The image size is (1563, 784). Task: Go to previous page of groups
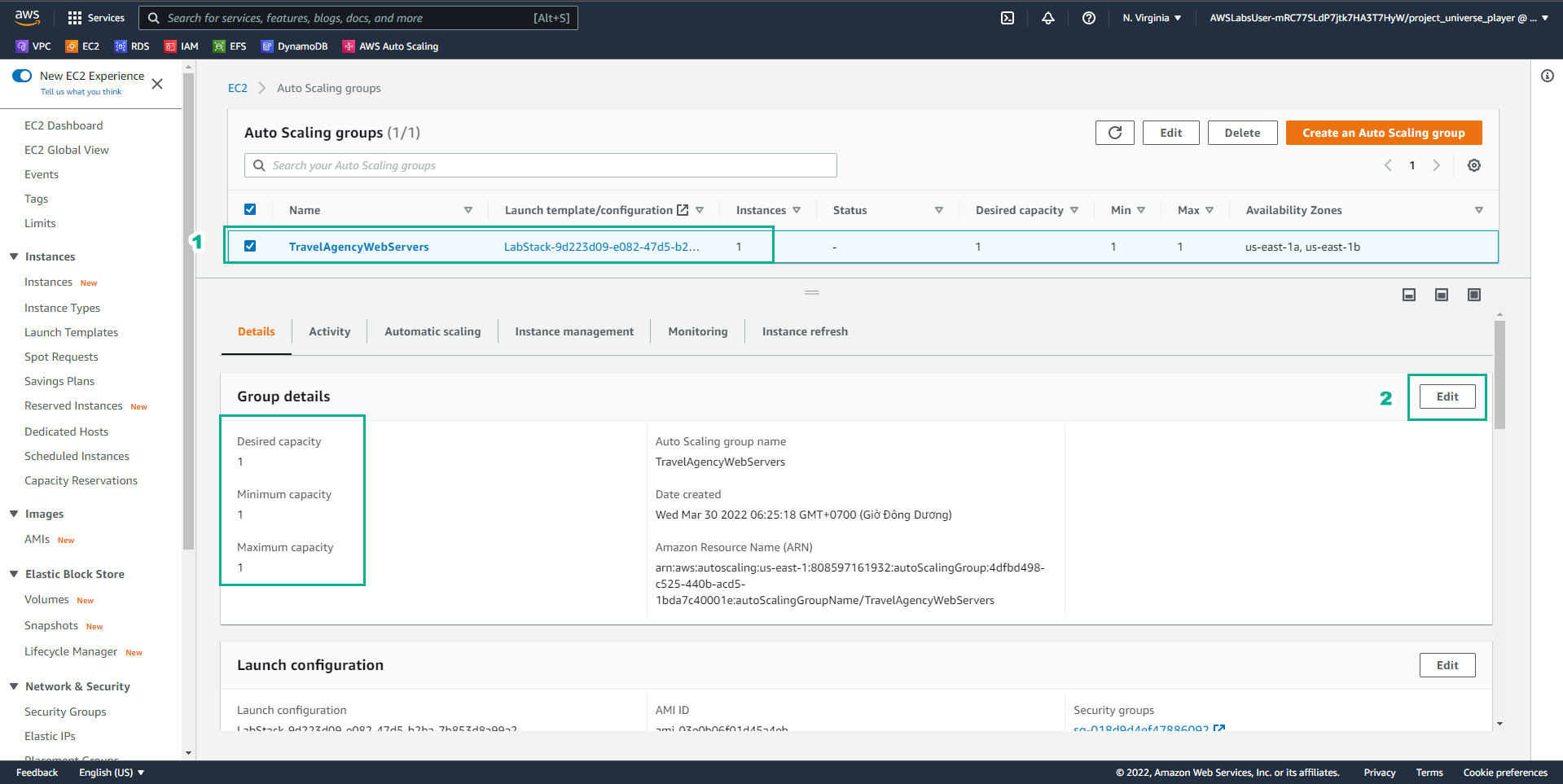pos(1388,165)
